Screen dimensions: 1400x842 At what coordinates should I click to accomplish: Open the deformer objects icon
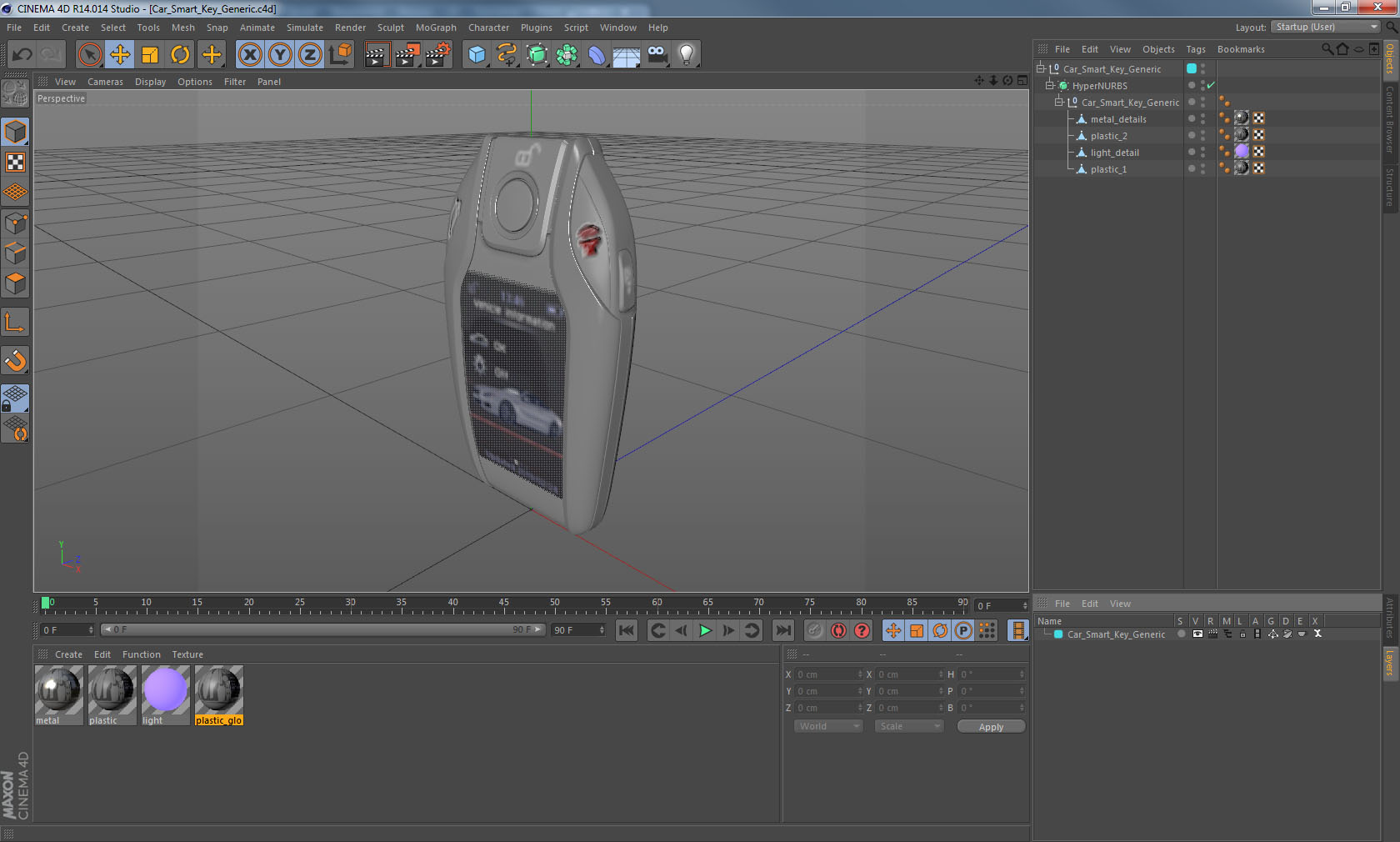coord(597,55)
